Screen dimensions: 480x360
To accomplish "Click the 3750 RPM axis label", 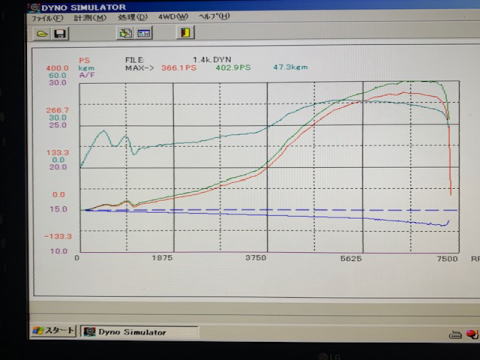I will [256, 258].
